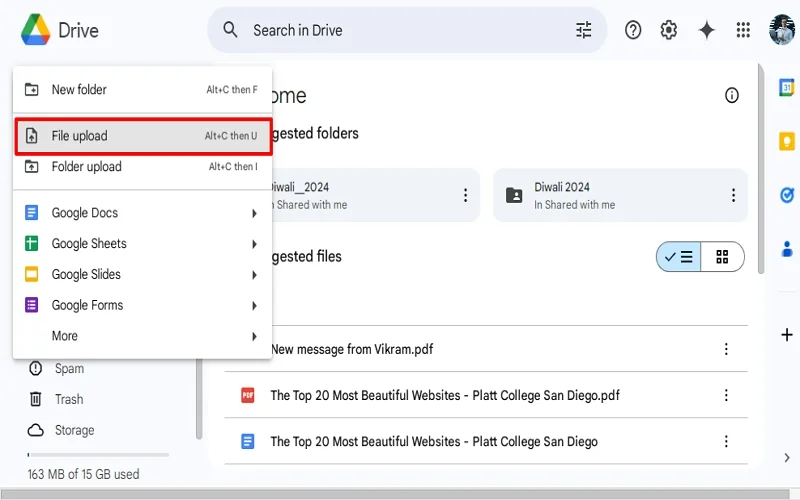Click the main content vertical scrollbar
Image resolution: width=800 pixels, height=500 pixels.
(x=761, y=168)
